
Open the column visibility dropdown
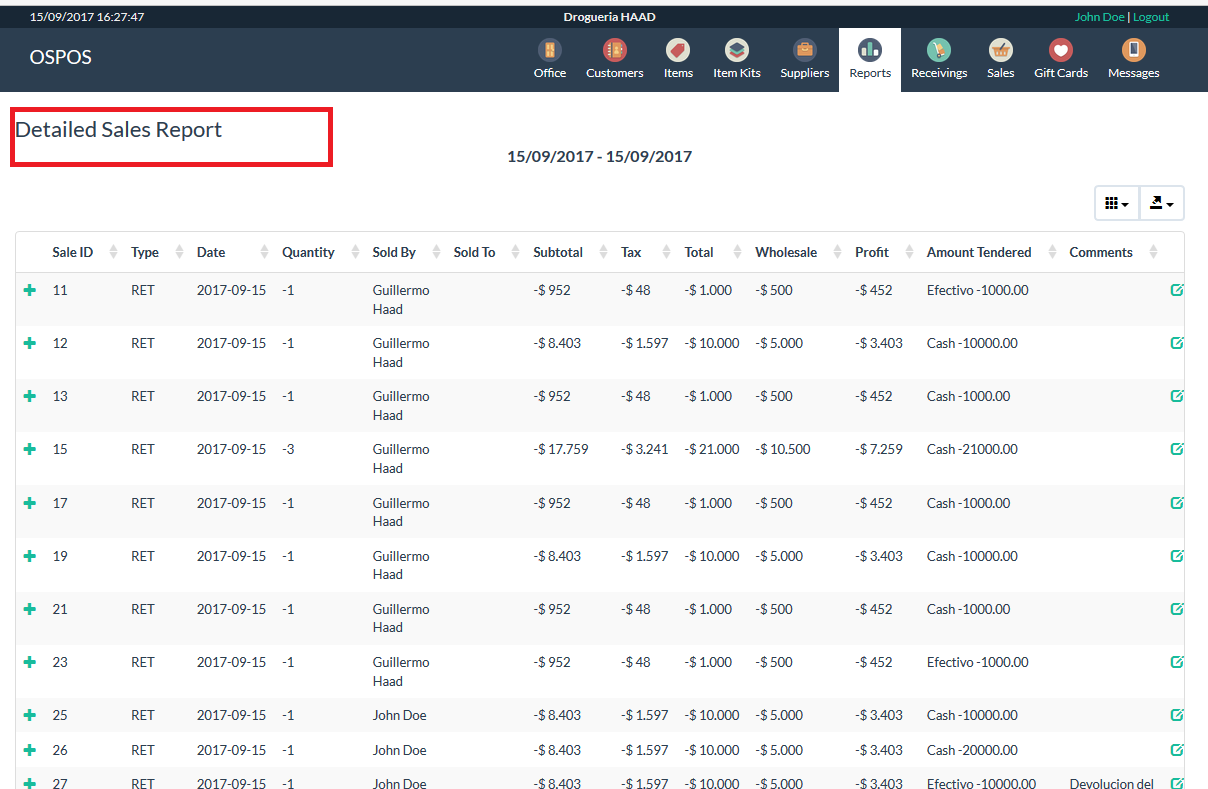point(1116,202)
